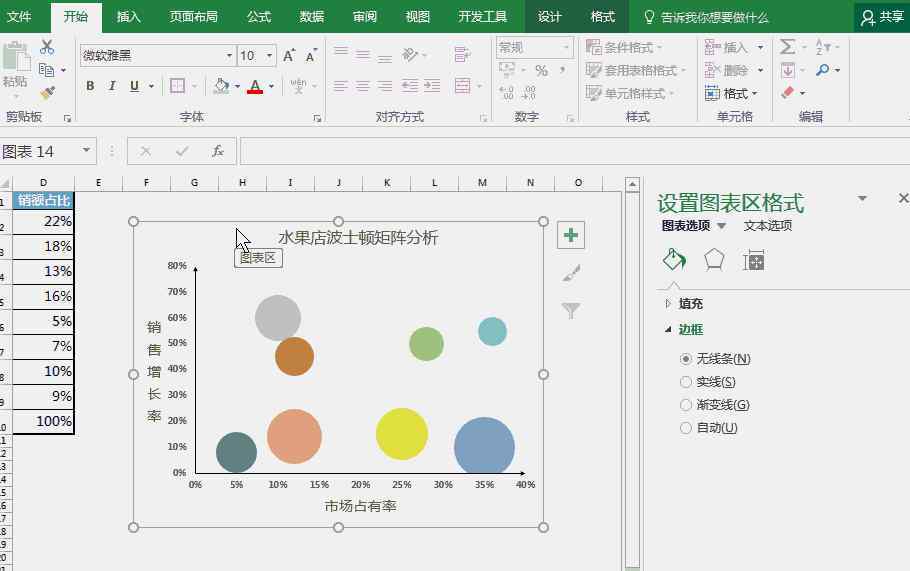910x571 pixels.
Task: Click the gray bubble in chart
Action: 278,317
